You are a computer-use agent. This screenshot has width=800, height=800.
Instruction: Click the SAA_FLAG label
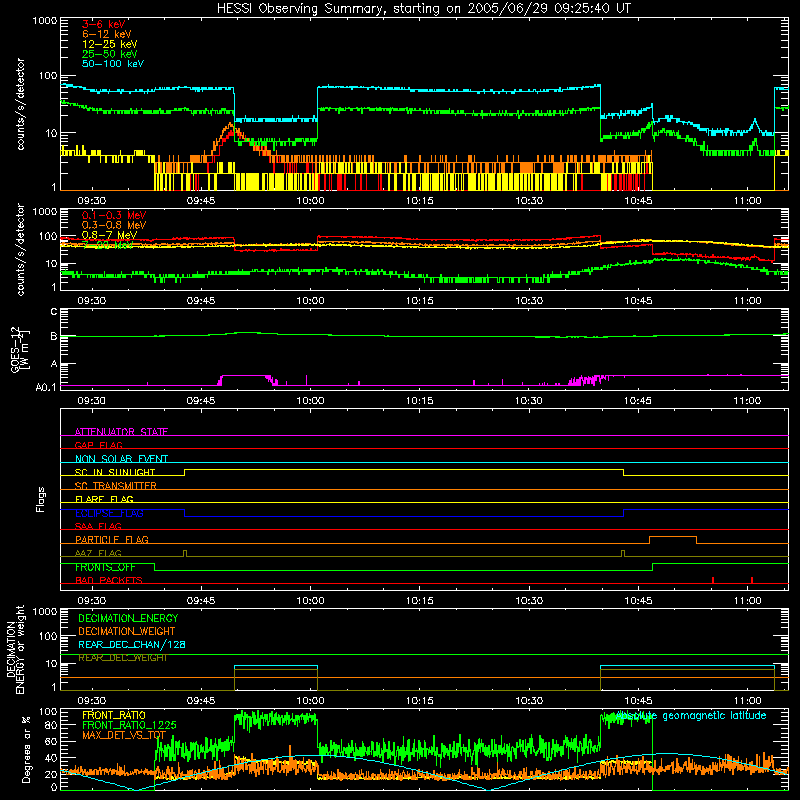click(98, 526)
